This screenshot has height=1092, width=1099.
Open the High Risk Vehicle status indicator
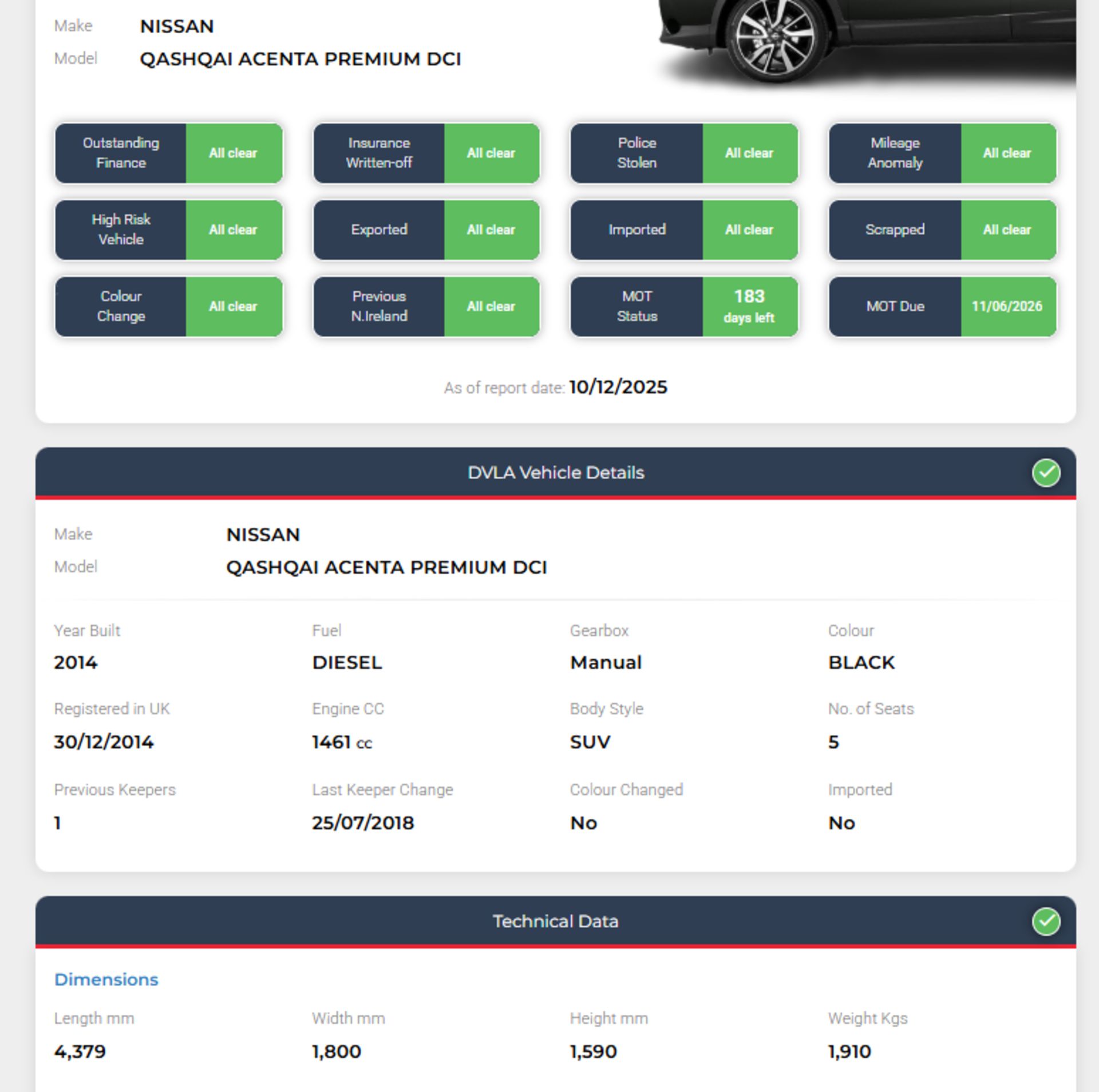[x=168, y=230]
